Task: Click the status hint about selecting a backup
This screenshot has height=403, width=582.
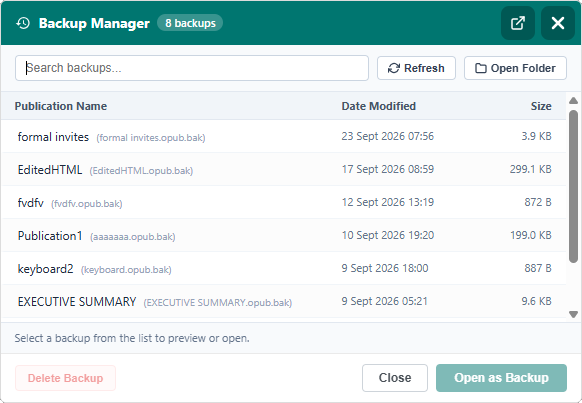Action: (x=132, y=338)
